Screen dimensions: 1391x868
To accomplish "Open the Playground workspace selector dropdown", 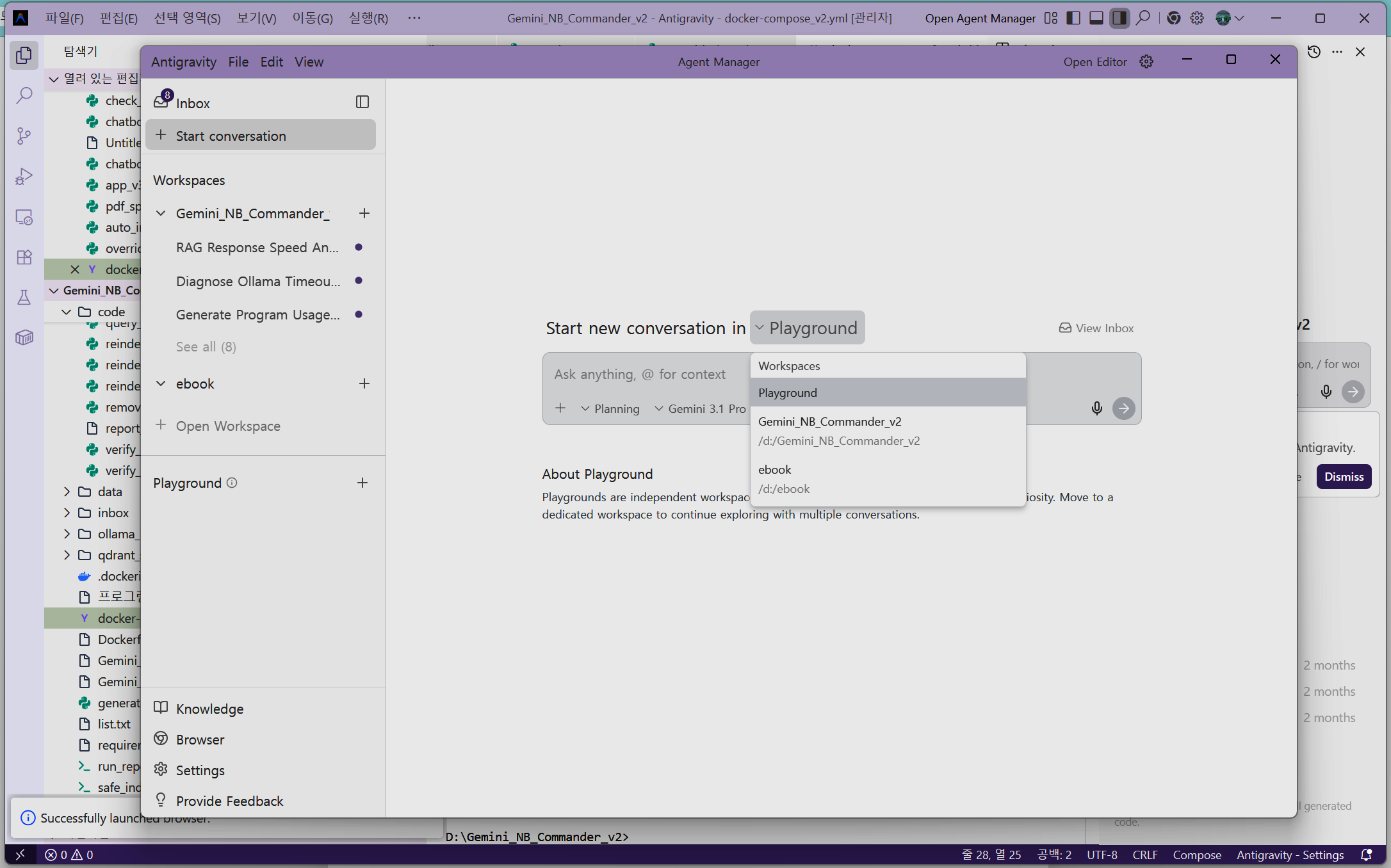I will 807,328.
